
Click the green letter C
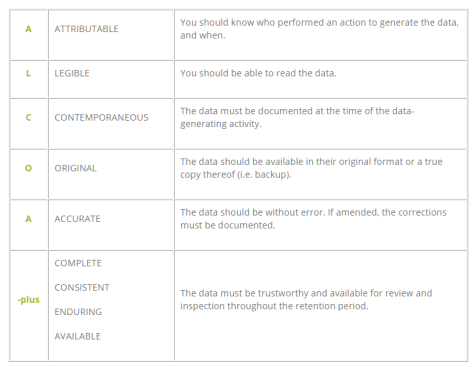(29, 117)
